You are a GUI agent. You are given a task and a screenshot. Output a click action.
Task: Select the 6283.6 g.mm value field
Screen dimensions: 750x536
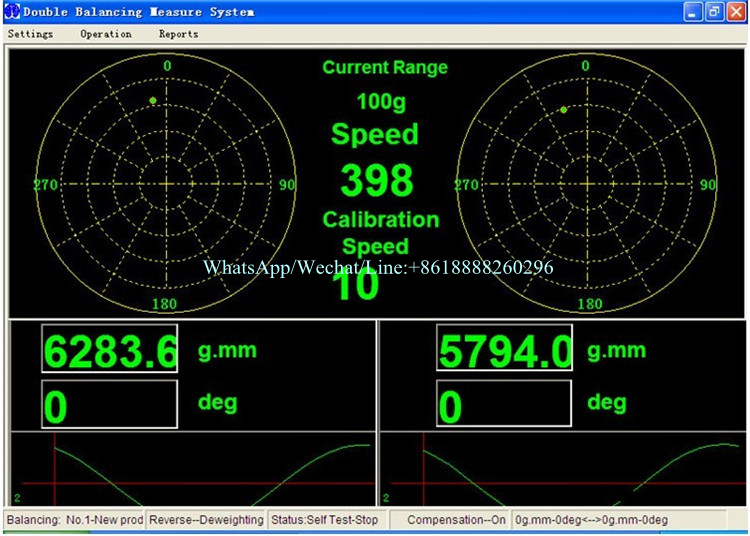[109, 349]
